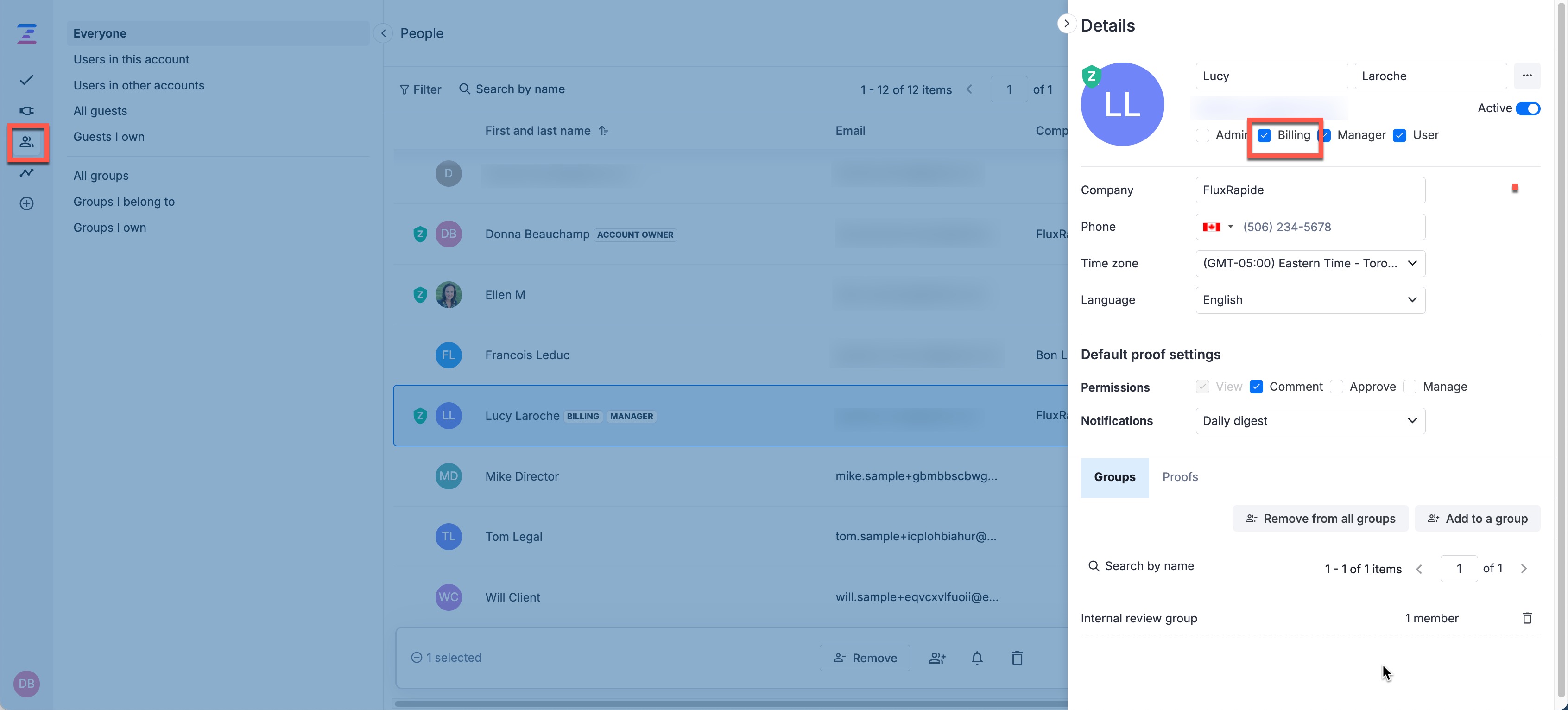Uncheck the Billing role checkbox
The width and height of the screenshot is (1568, 710).
tap(1264, 135)
